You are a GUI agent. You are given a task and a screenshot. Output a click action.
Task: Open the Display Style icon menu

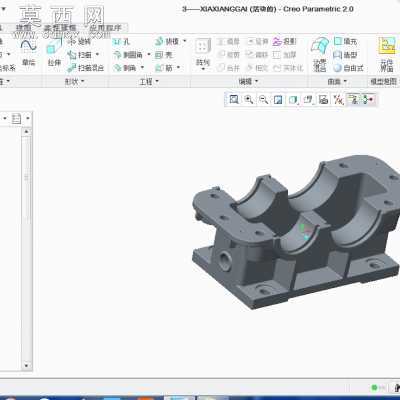(293, 99)
